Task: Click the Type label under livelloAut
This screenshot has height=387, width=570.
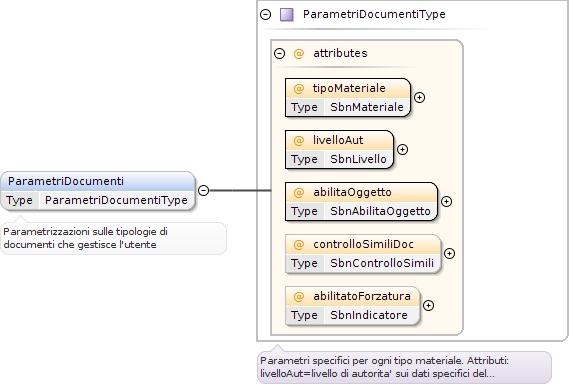Action: 304,159
